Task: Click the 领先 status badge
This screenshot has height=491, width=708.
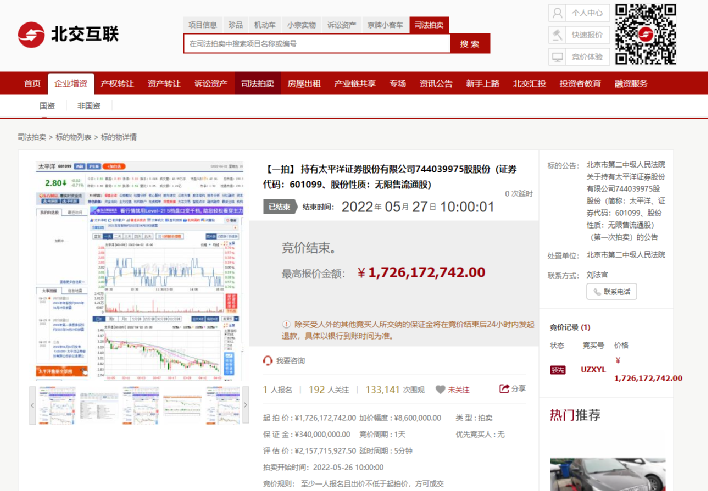Action: 558,370
